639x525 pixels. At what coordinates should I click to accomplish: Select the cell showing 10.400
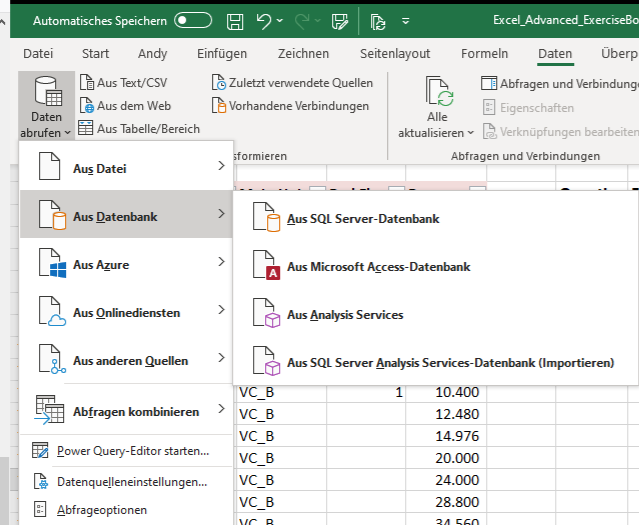point(446,392)
